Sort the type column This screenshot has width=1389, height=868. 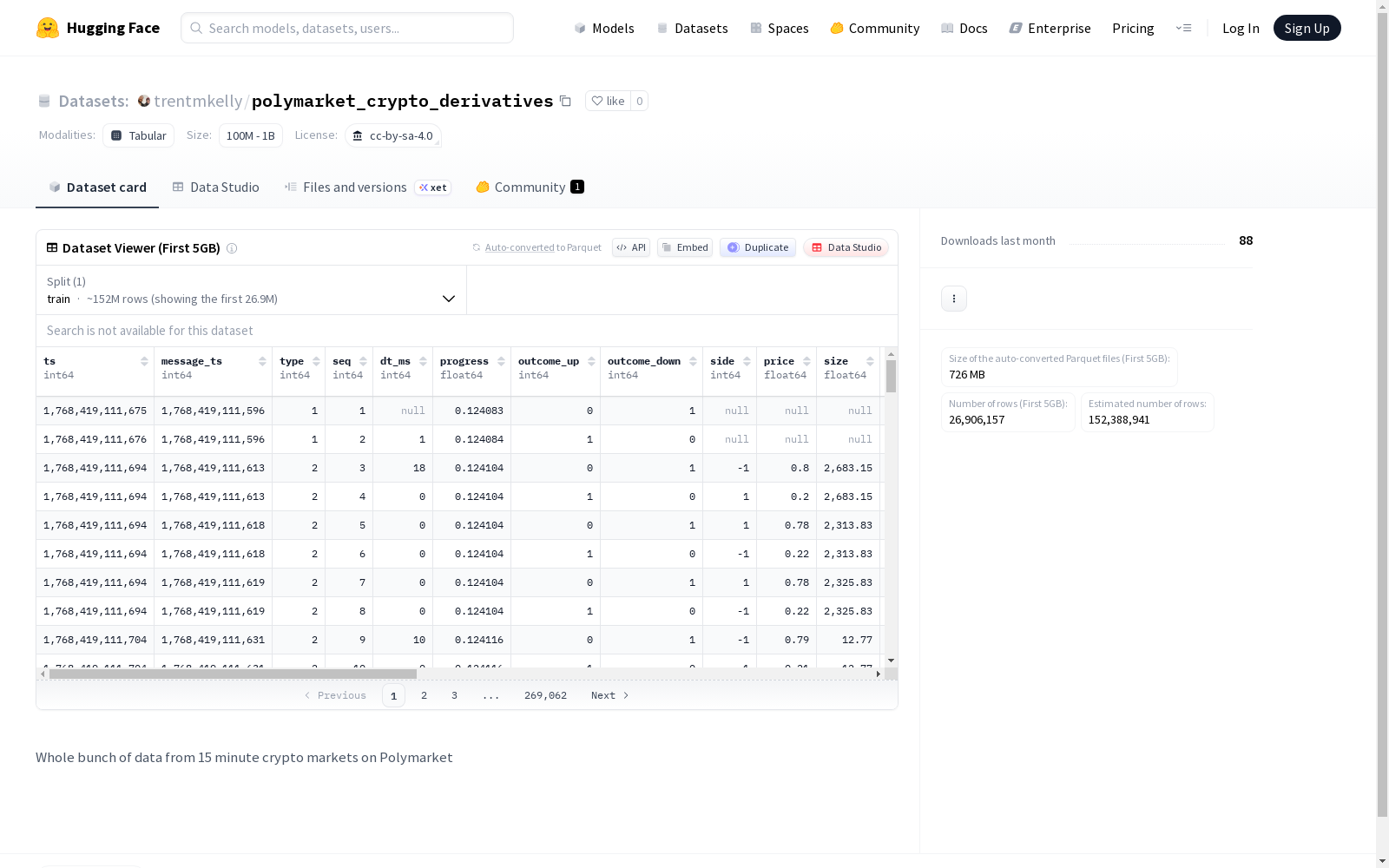pos(316,361)
